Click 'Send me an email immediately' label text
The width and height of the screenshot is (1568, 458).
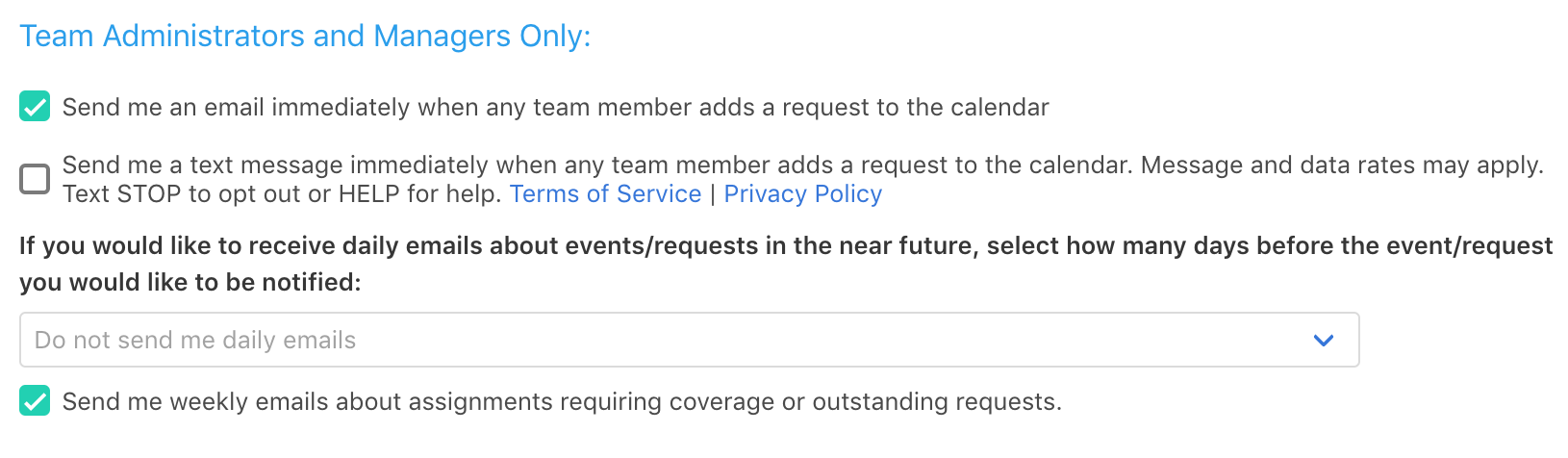click(x=555, y=107)
